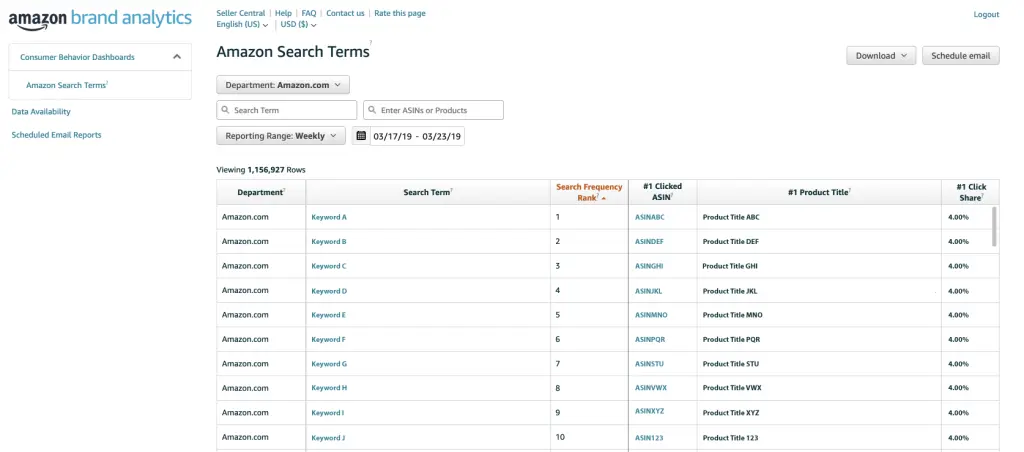Click the Logout link
This screenshot has height=452, width=1024.
click(x=986, y=14)
